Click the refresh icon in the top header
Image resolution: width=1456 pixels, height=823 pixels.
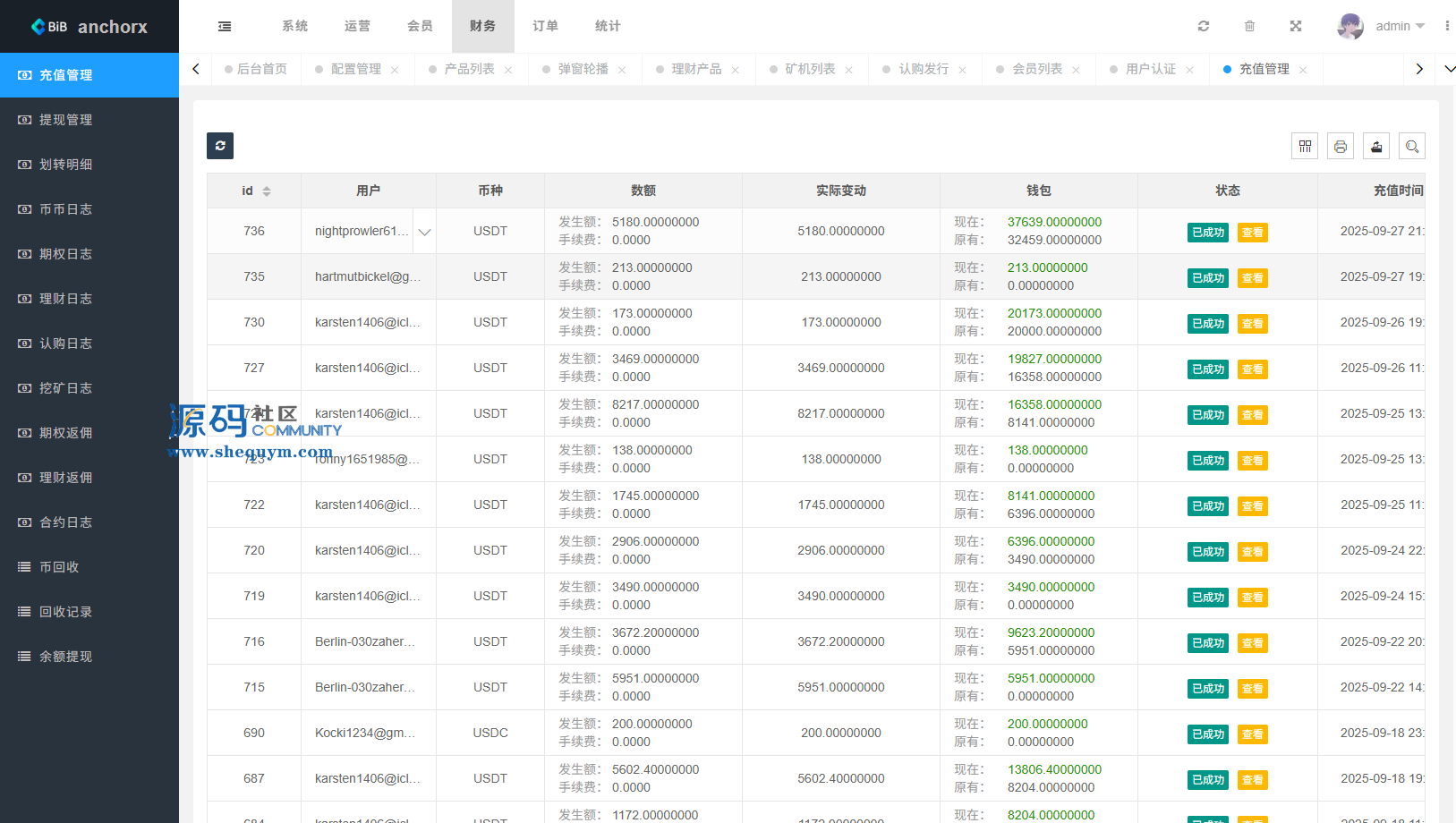(1204, 27)
